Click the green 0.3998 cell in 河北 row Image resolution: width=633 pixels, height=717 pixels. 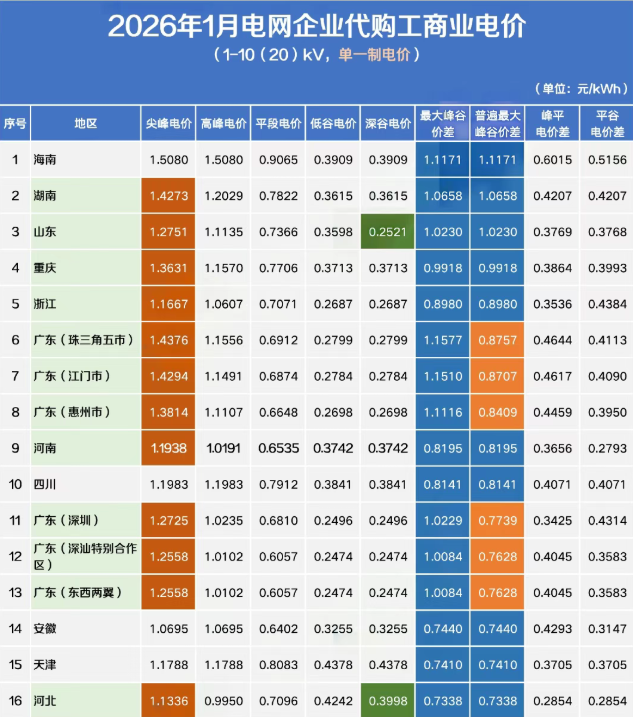point(386,699)
